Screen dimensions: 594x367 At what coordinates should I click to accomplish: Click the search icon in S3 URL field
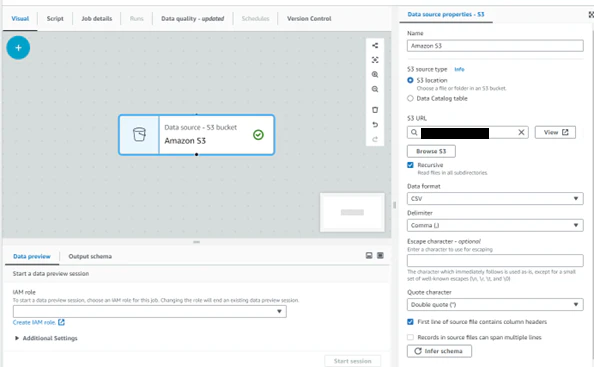click(x=414, y=132)
